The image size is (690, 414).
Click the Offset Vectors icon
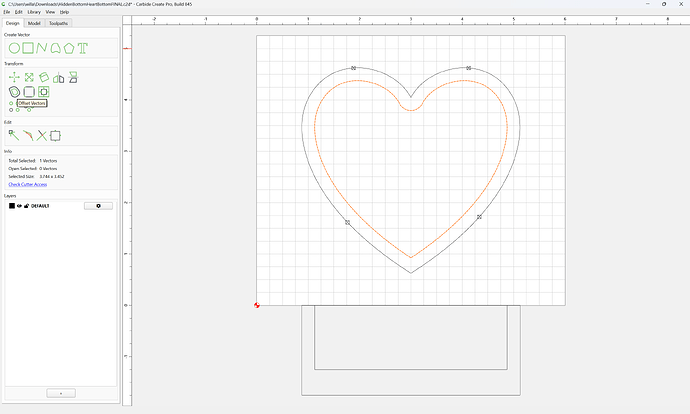coord(15,92)
